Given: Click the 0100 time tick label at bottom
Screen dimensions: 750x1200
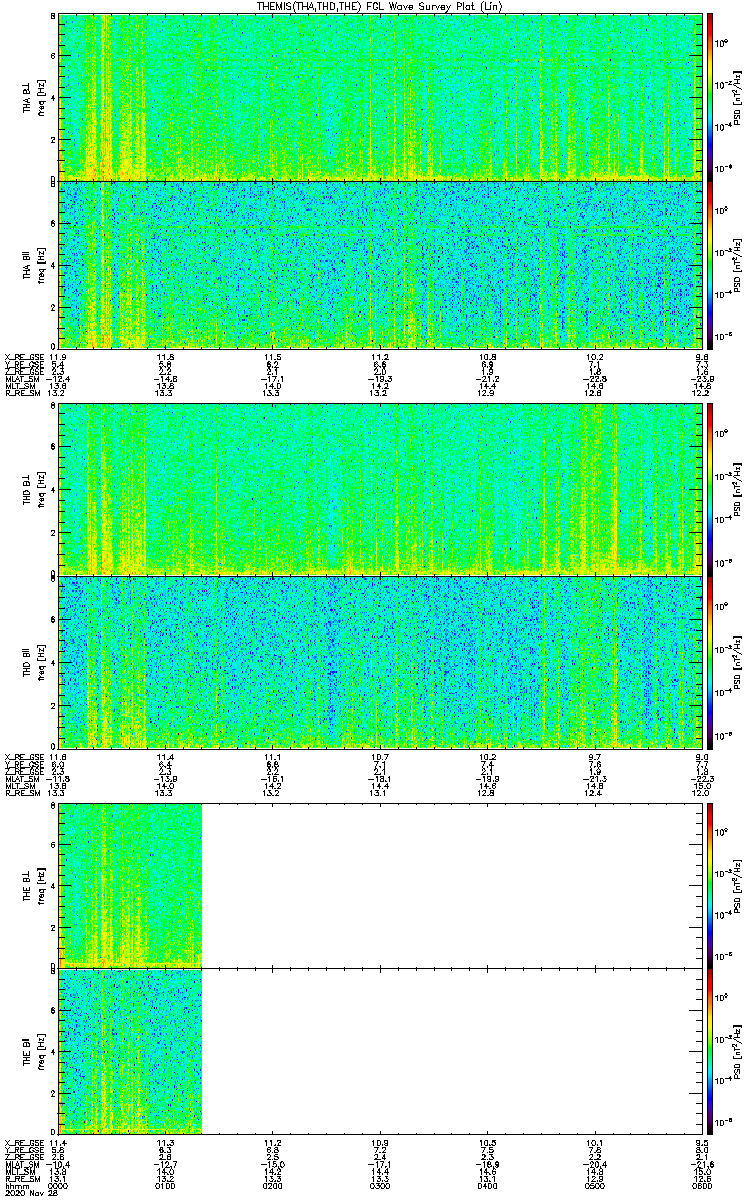Looking at the screenshot, I should pyautogui.click(x=165, y=1185).
